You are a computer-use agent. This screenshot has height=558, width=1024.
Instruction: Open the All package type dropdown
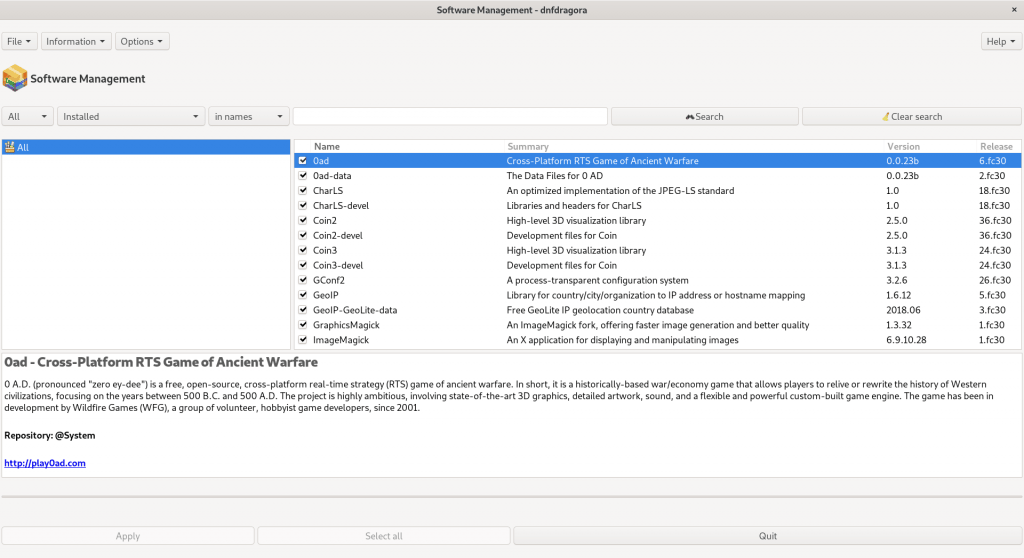pyautogui.click(x=28, y=117)
